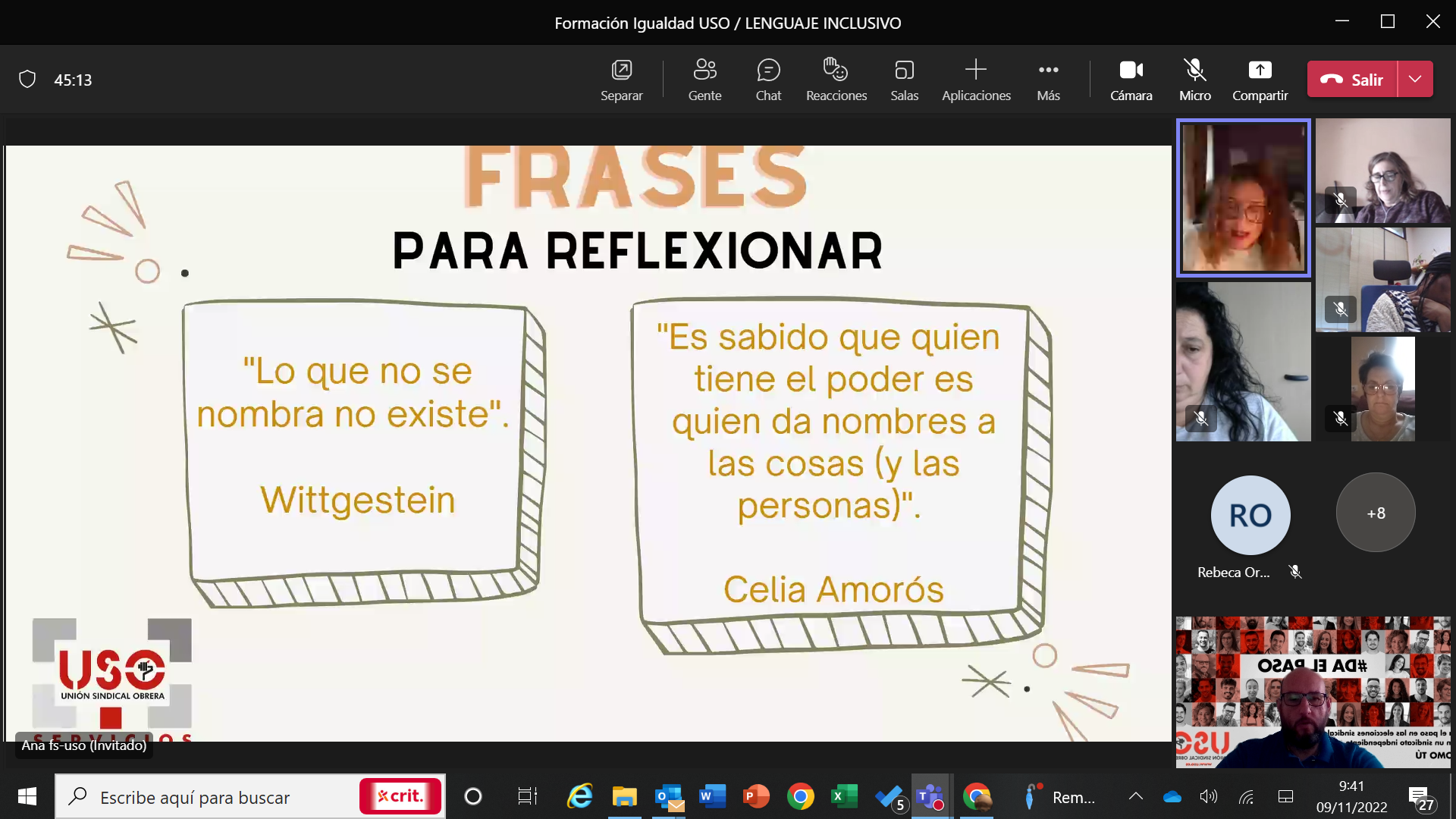Click the Rebeca Or... muted microphone icon
Screen dimensions: 1456x819
[x=1295, y=572]
